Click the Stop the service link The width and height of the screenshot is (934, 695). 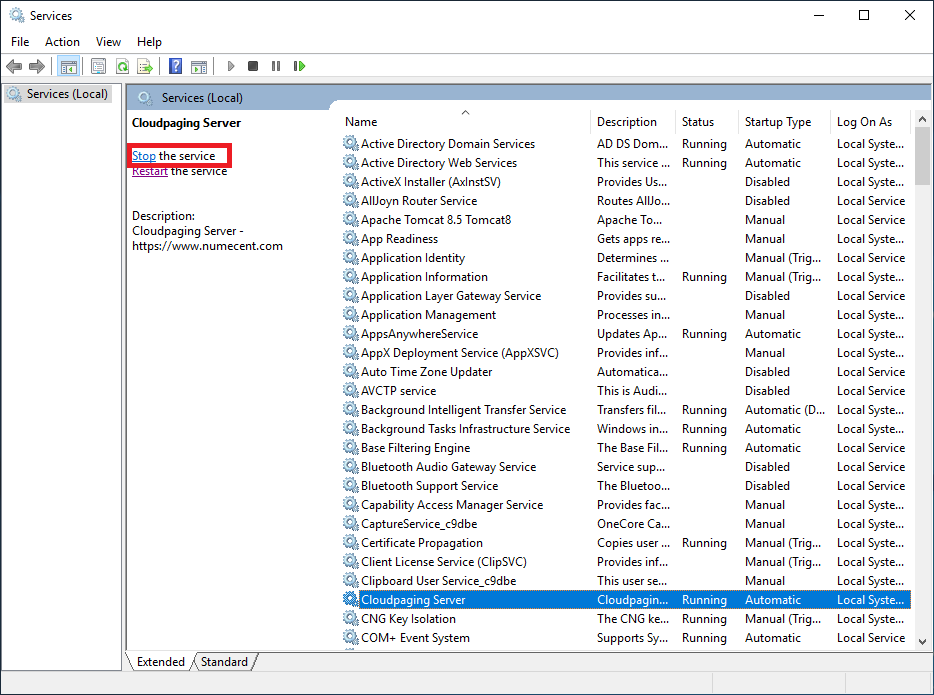[x=143, y=156]
